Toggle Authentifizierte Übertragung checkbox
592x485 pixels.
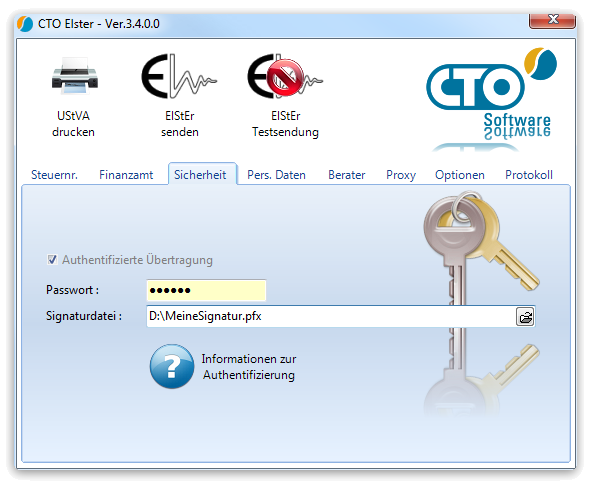click(x=52, y=260)
